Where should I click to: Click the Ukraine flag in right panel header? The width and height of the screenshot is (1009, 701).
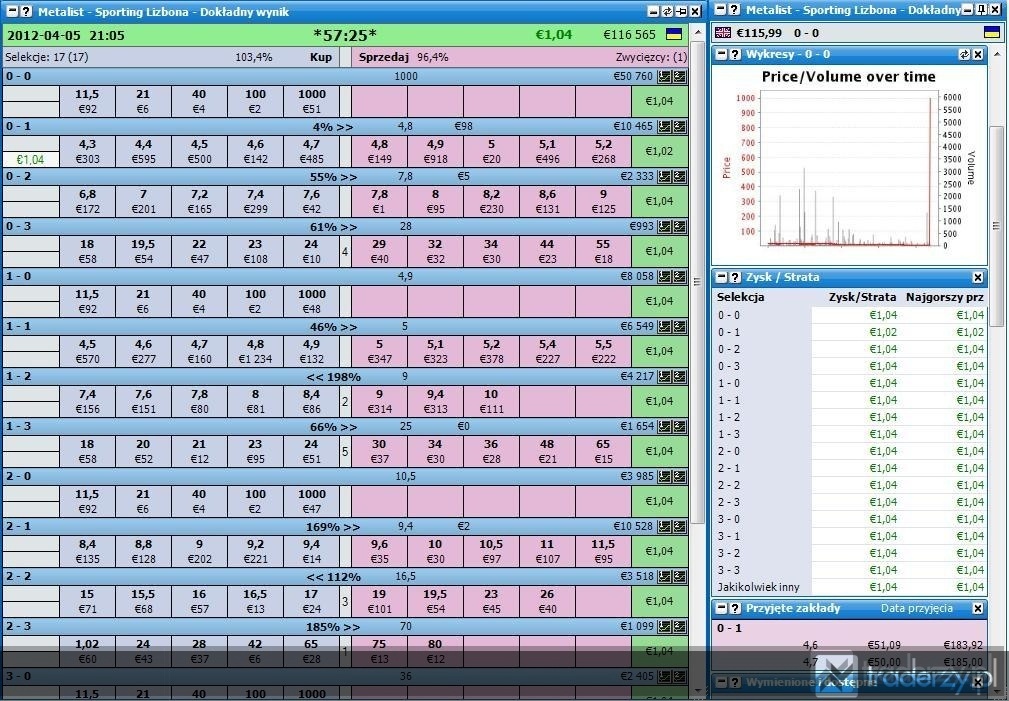tap(992, 33)
